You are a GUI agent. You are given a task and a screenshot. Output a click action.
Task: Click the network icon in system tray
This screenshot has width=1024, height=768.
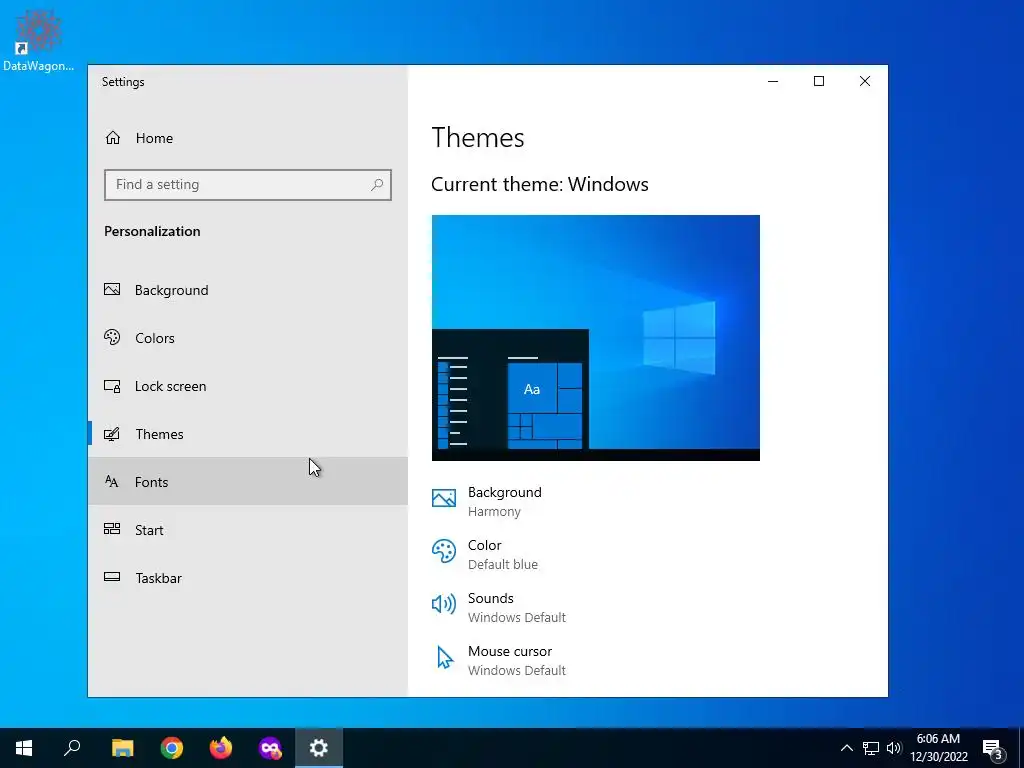871,748
